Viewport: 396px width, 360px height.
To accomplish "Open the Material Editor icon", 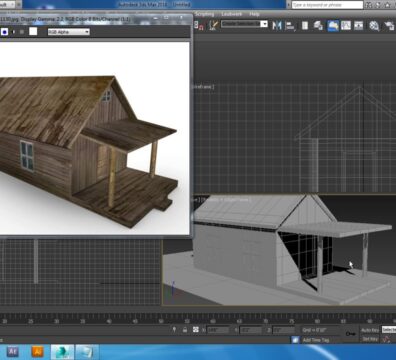I will (x=359, y=26).
